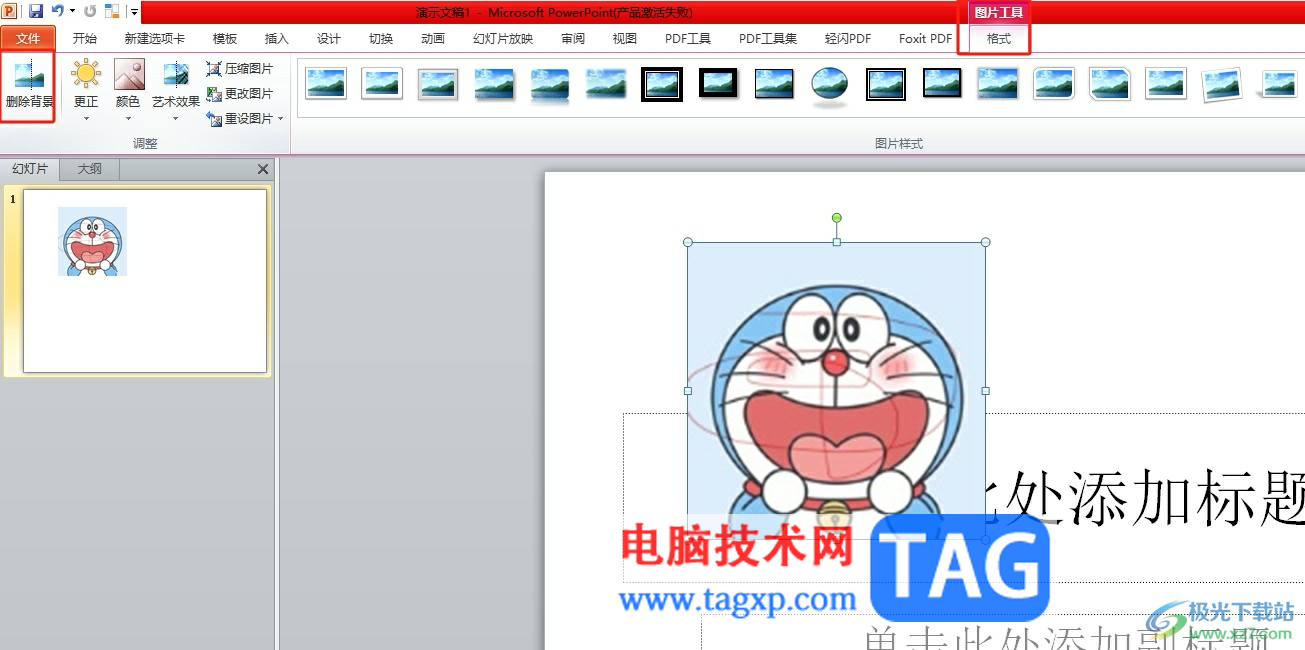Show the 幻灯片 thumbnails pane tab

pyautogui.click(x=30, y=169)
